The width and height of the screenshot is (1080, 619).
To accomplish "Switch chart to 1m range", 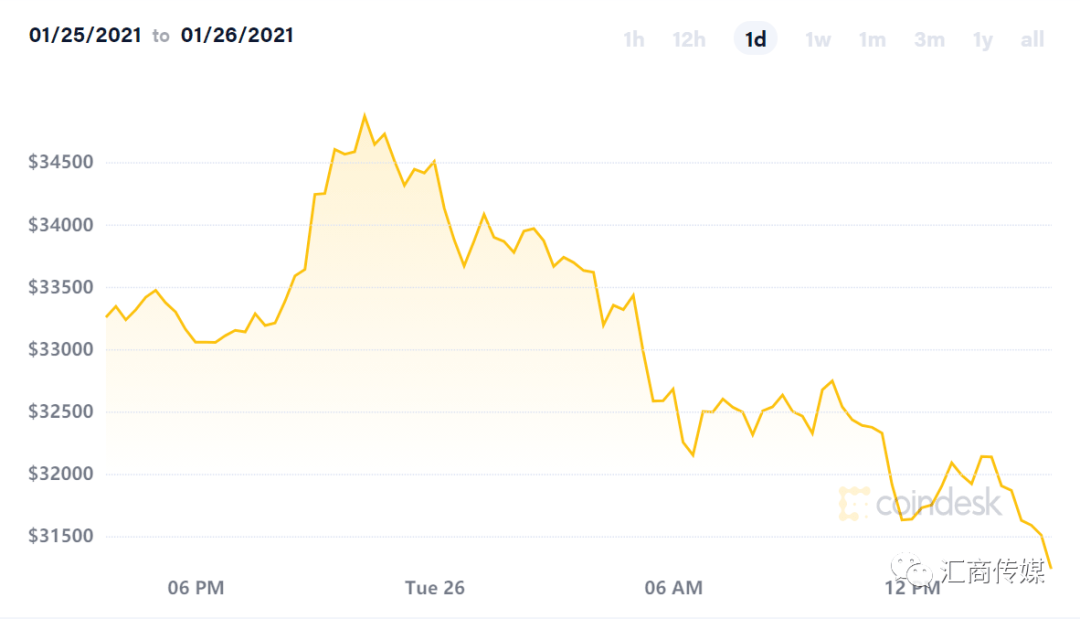I will tap(872, 39).
